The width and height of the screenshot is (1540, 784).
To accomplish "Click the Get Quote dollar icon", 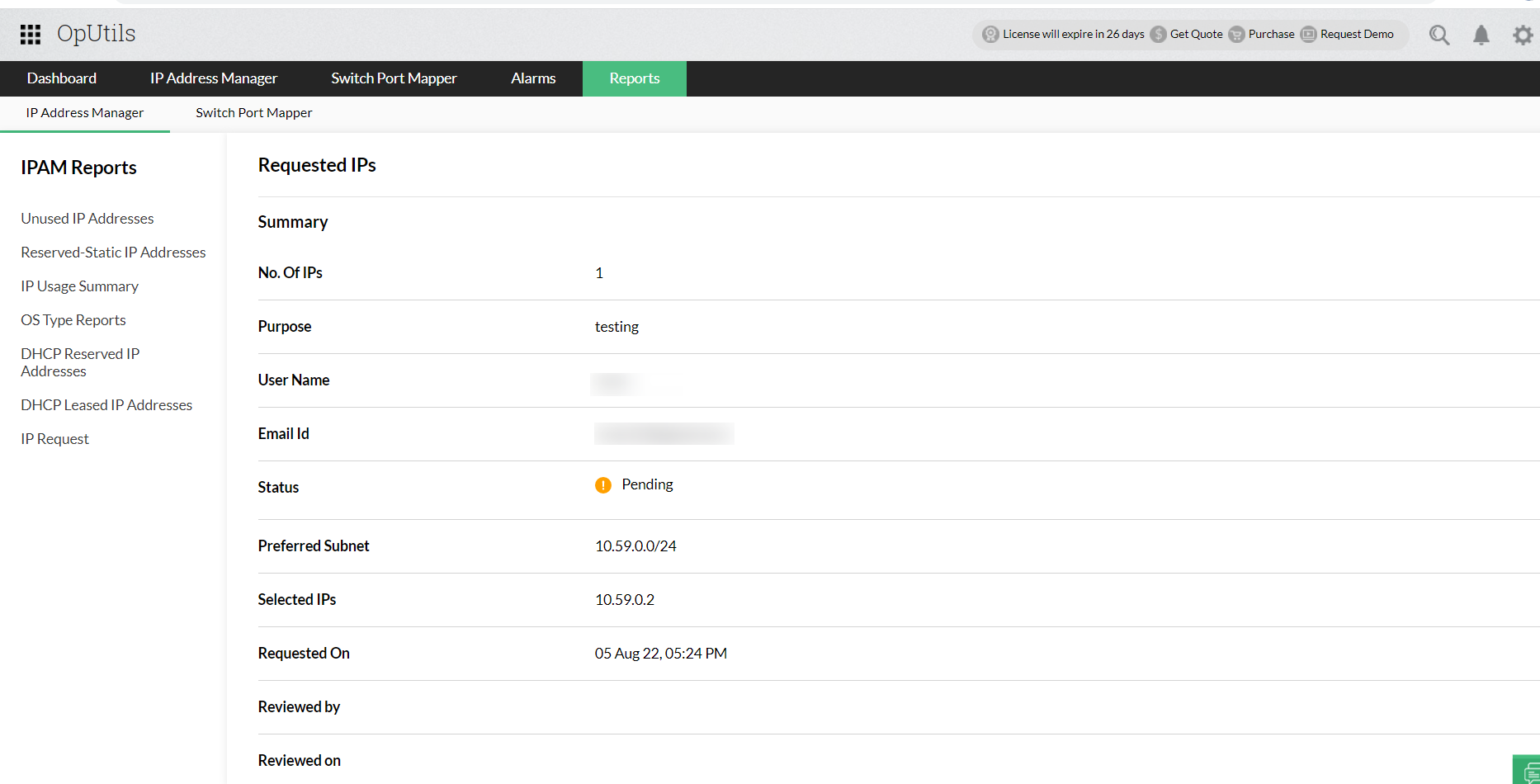I will click(x=1158, y=34).
